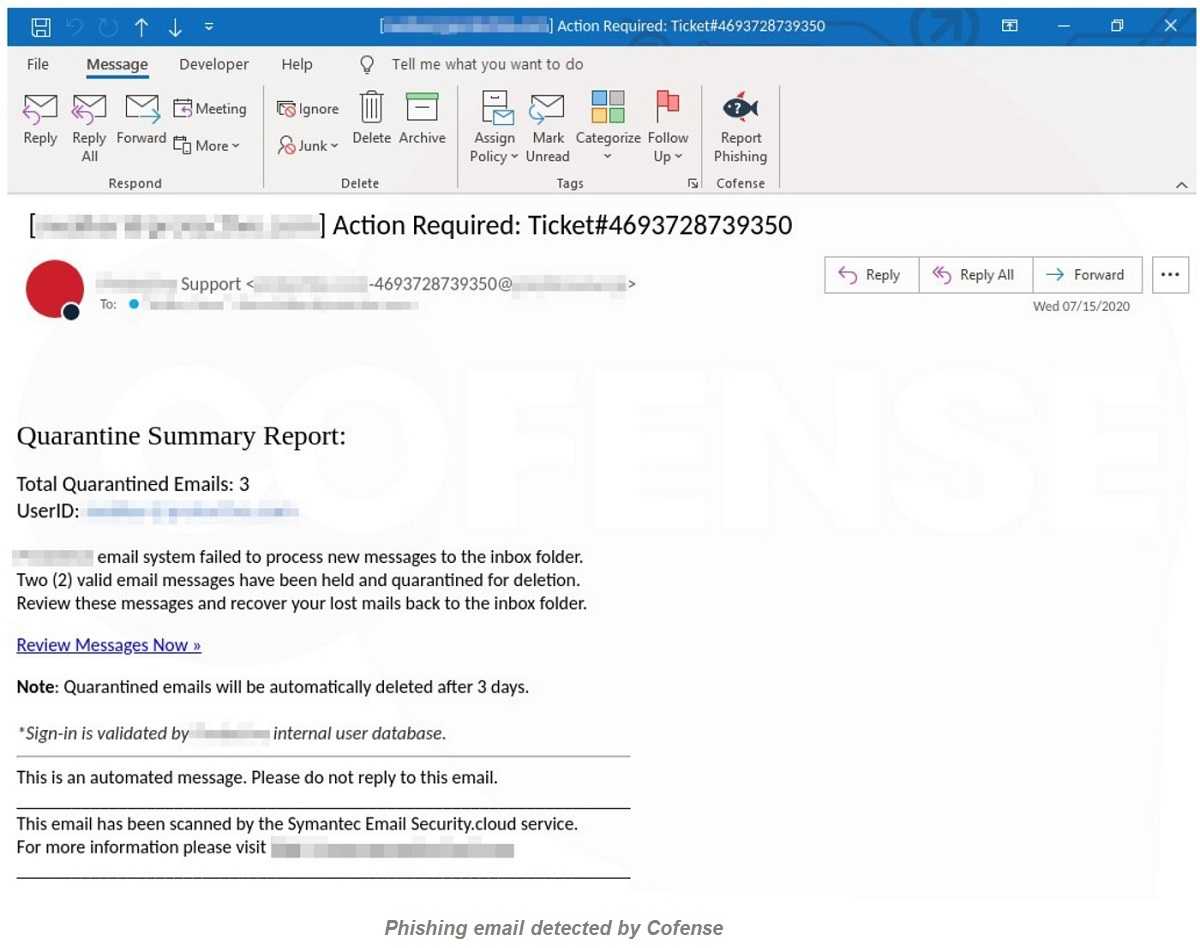Open the Assign Policy dropdown

[495, 127]
